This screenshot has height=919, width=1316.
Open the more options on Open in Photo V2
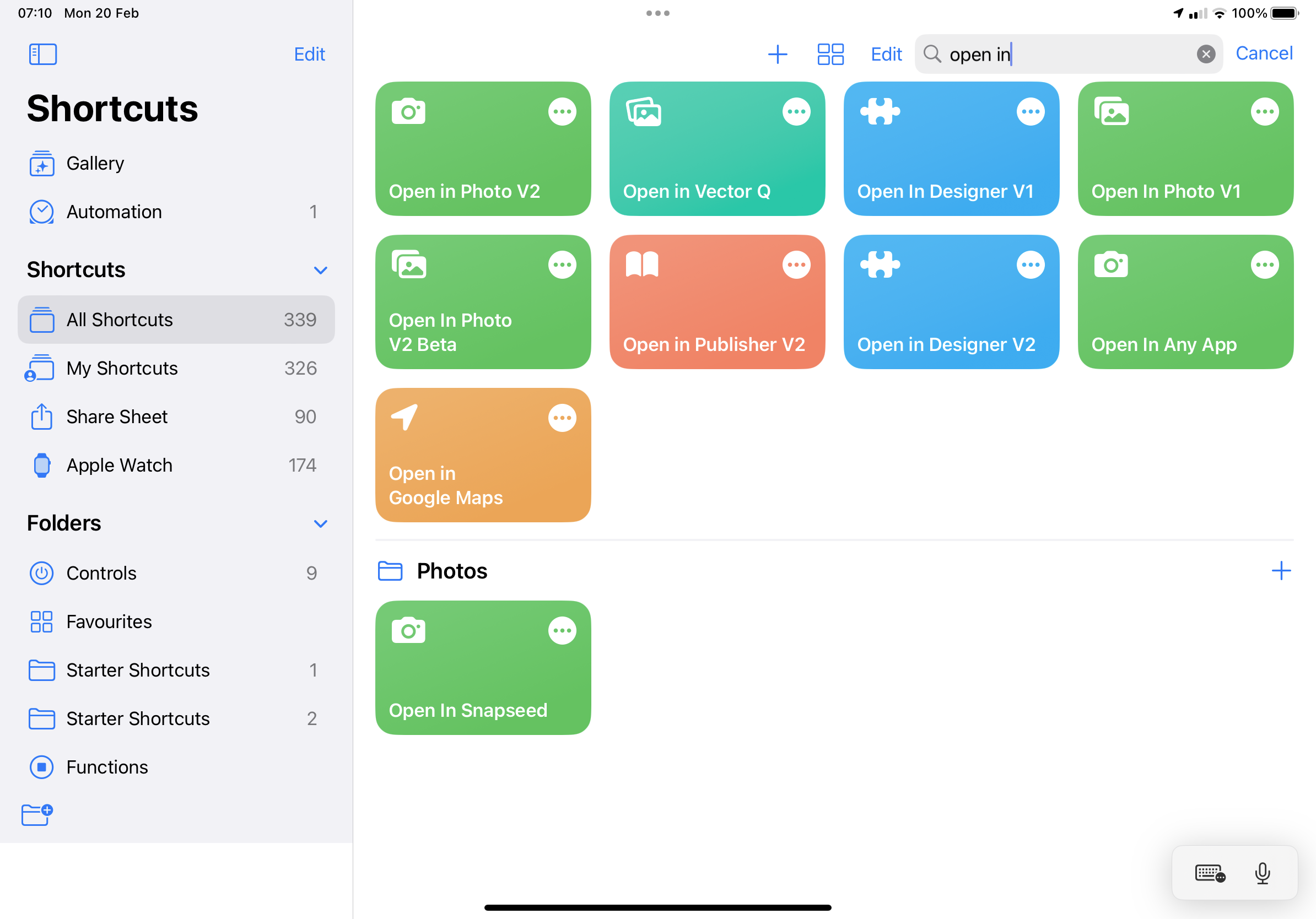tap(562, 112)
